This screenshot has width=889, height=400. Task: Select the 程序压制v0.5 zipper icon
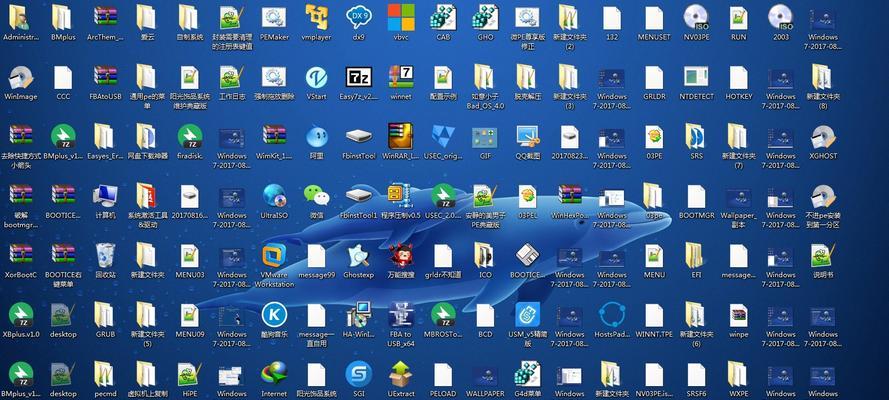coord(401,197)
